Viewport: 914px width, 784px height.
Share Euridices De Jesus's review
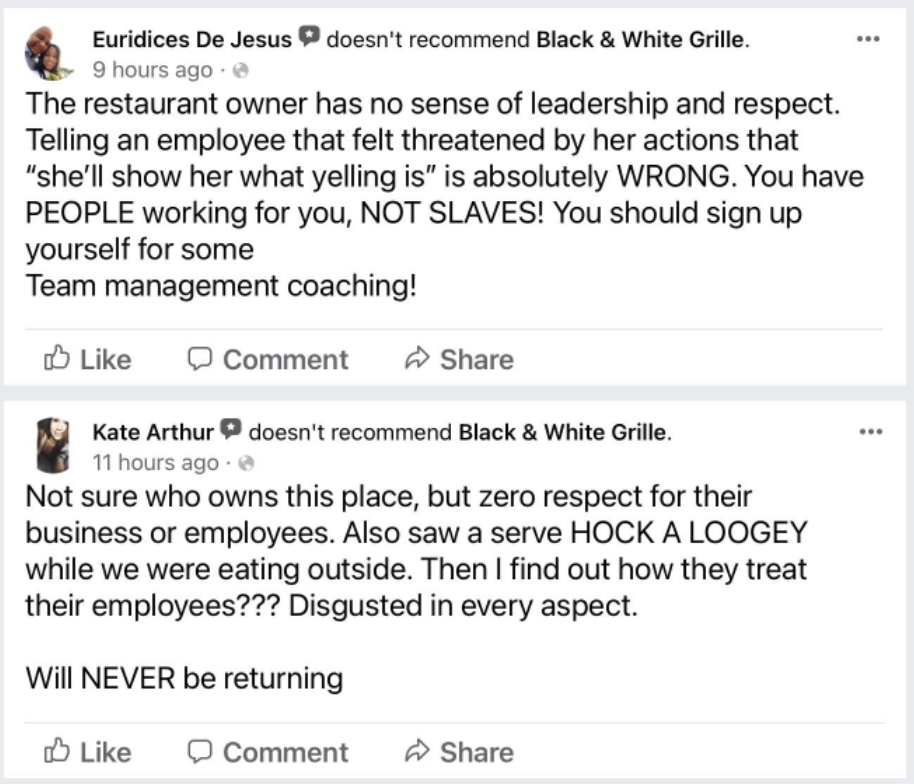click(x=459, y=360)
